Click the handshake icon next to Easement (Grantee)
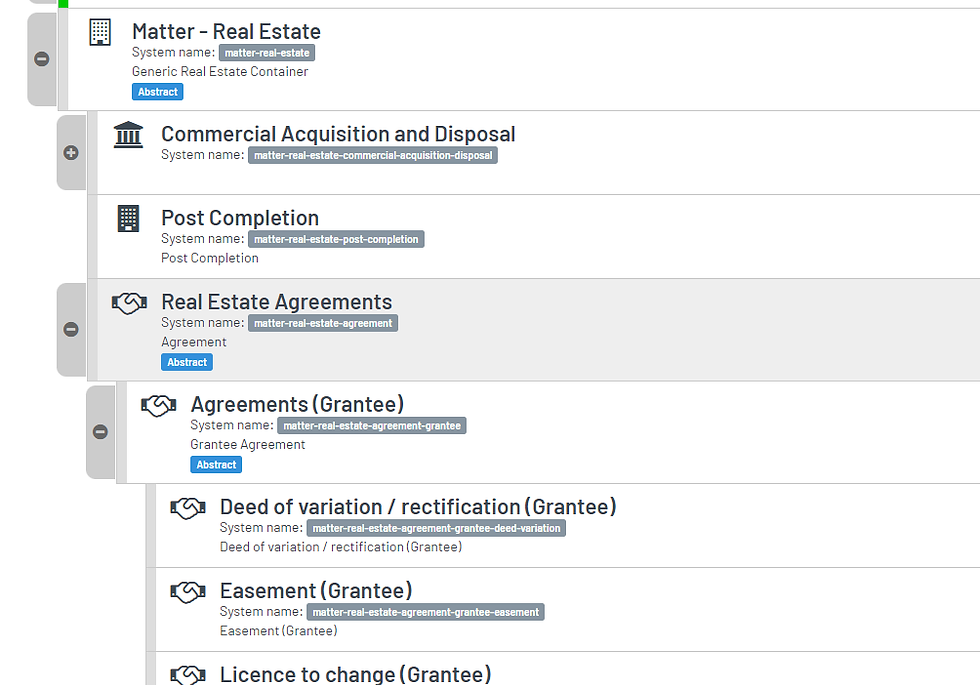Viewport: 980px width, 685px height. (187, 590)
